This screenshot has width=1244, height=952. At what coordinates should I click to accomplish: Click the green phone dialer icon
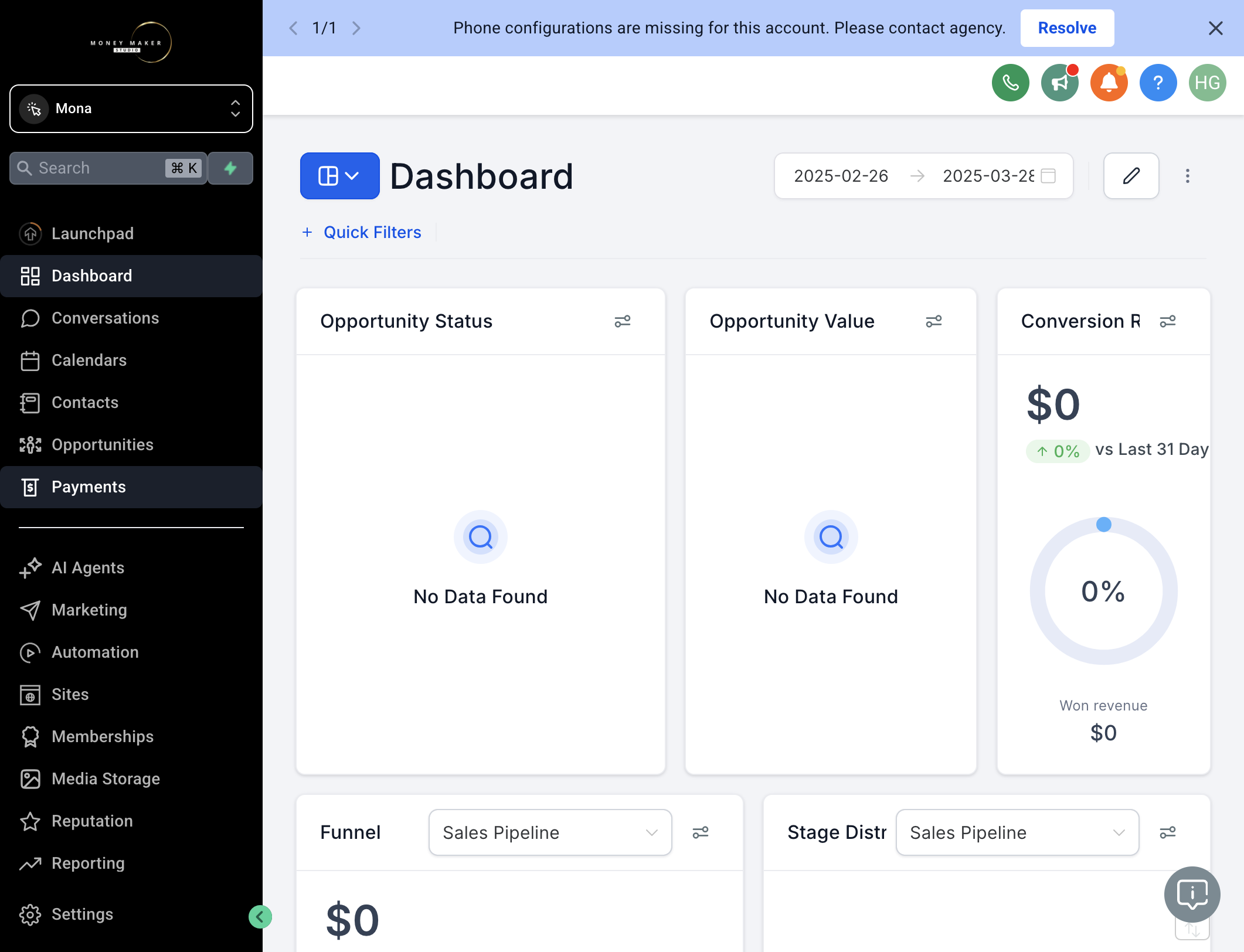click(x=1010, y=83)
